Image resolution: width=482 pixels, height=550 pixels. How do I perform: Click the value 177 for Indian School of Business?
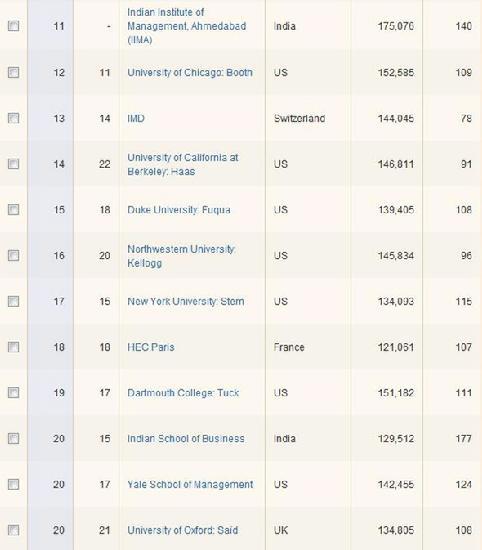tap(463, 439)
